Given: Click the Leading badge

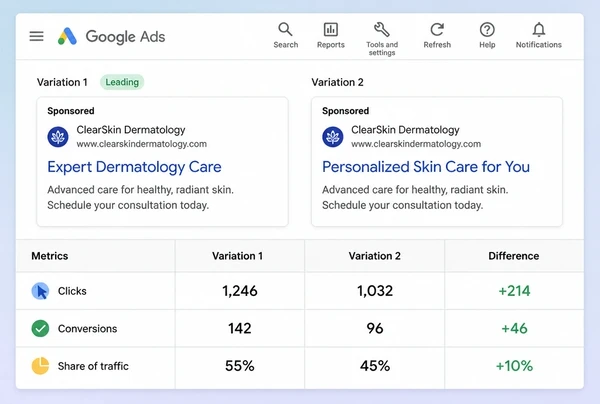Looking at the screenshot, I should [122, 82].
